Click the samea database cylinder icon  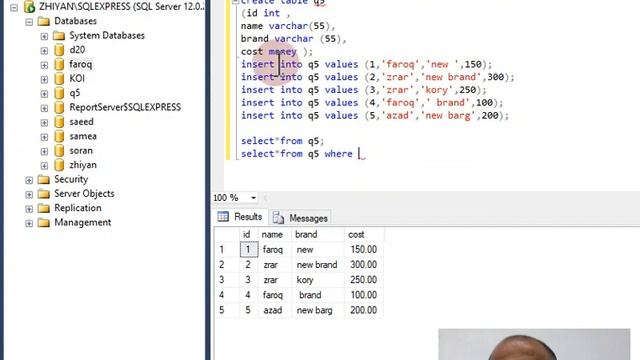(x=59, y=136)
